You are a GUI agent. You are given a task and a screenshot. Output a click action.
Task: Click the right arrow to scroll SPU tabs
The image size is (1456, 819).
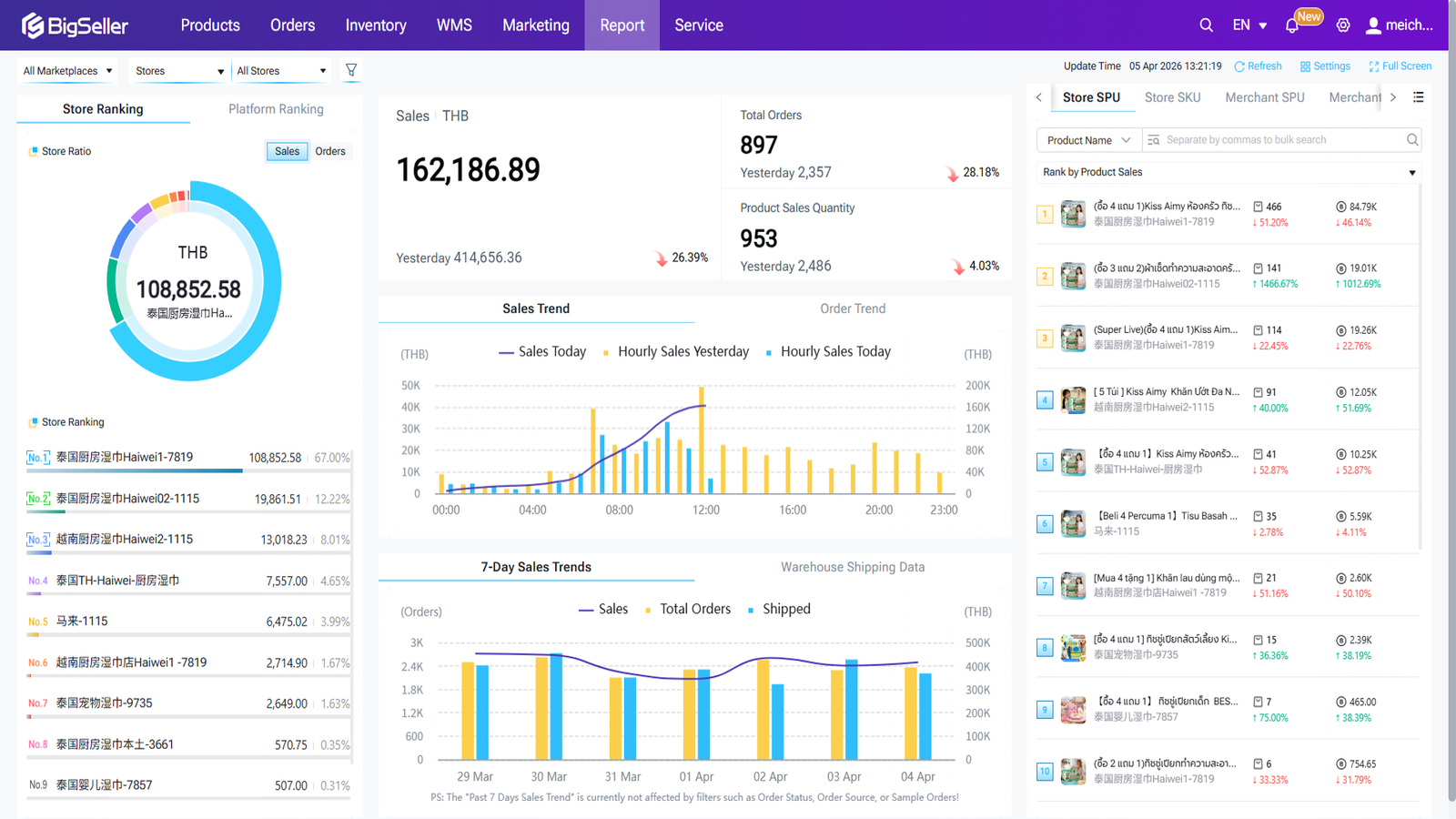(x=1393, y=97)
